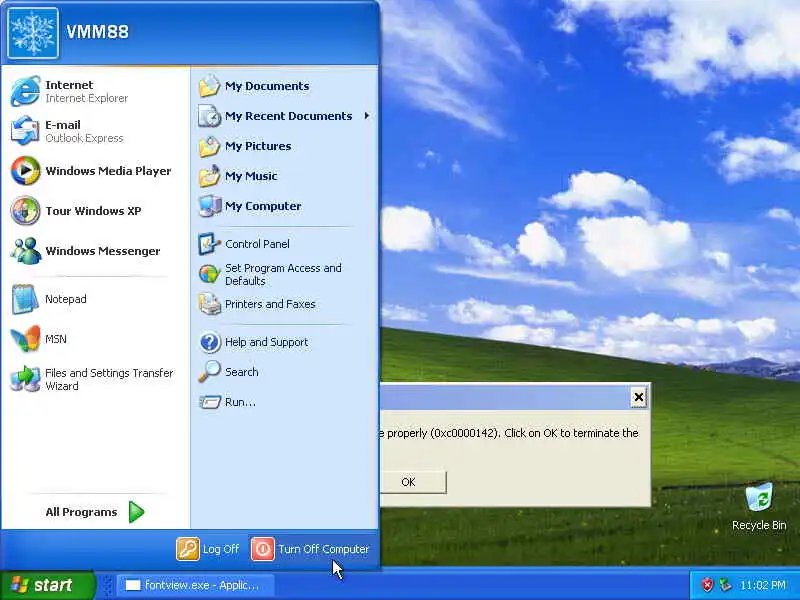The width and height of the screenshot is (800, 600).
Task: Click the 0xc0000142 error message text
Action: [x=509, y=433]
